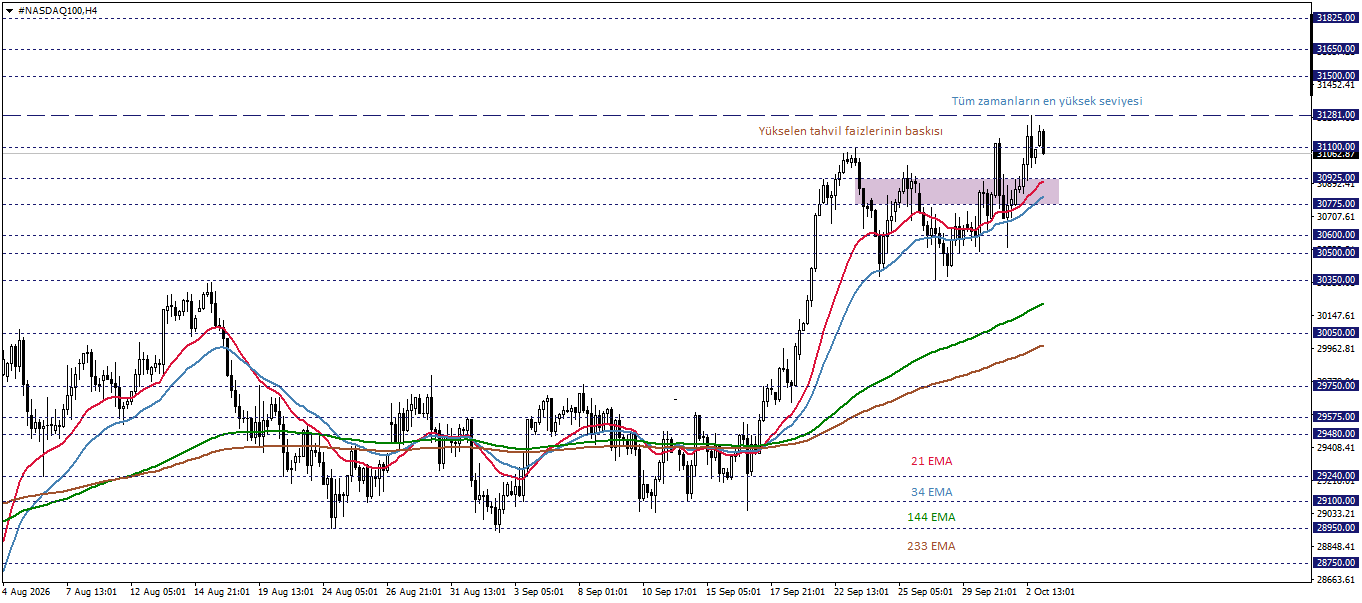Click the 29 Sep 21:01 time axis label
Screen dimensions: 1362x603
coord(990,592)
